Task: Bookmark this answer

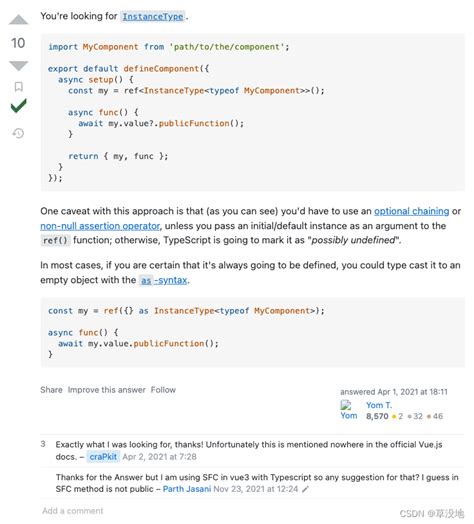Action: click(x=19, y=87)
